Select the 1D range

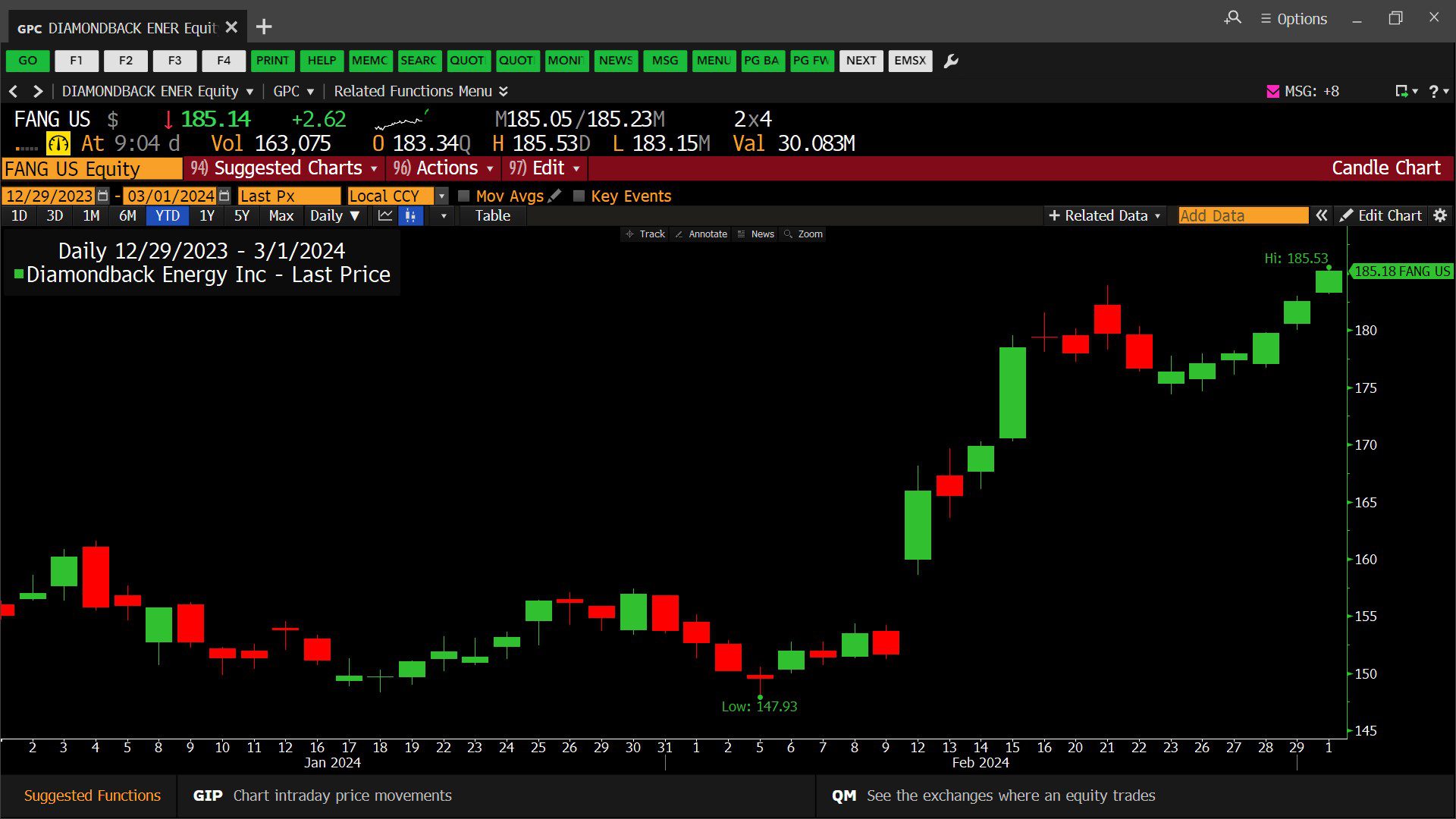pyautogui.click(x=20, y=216)
